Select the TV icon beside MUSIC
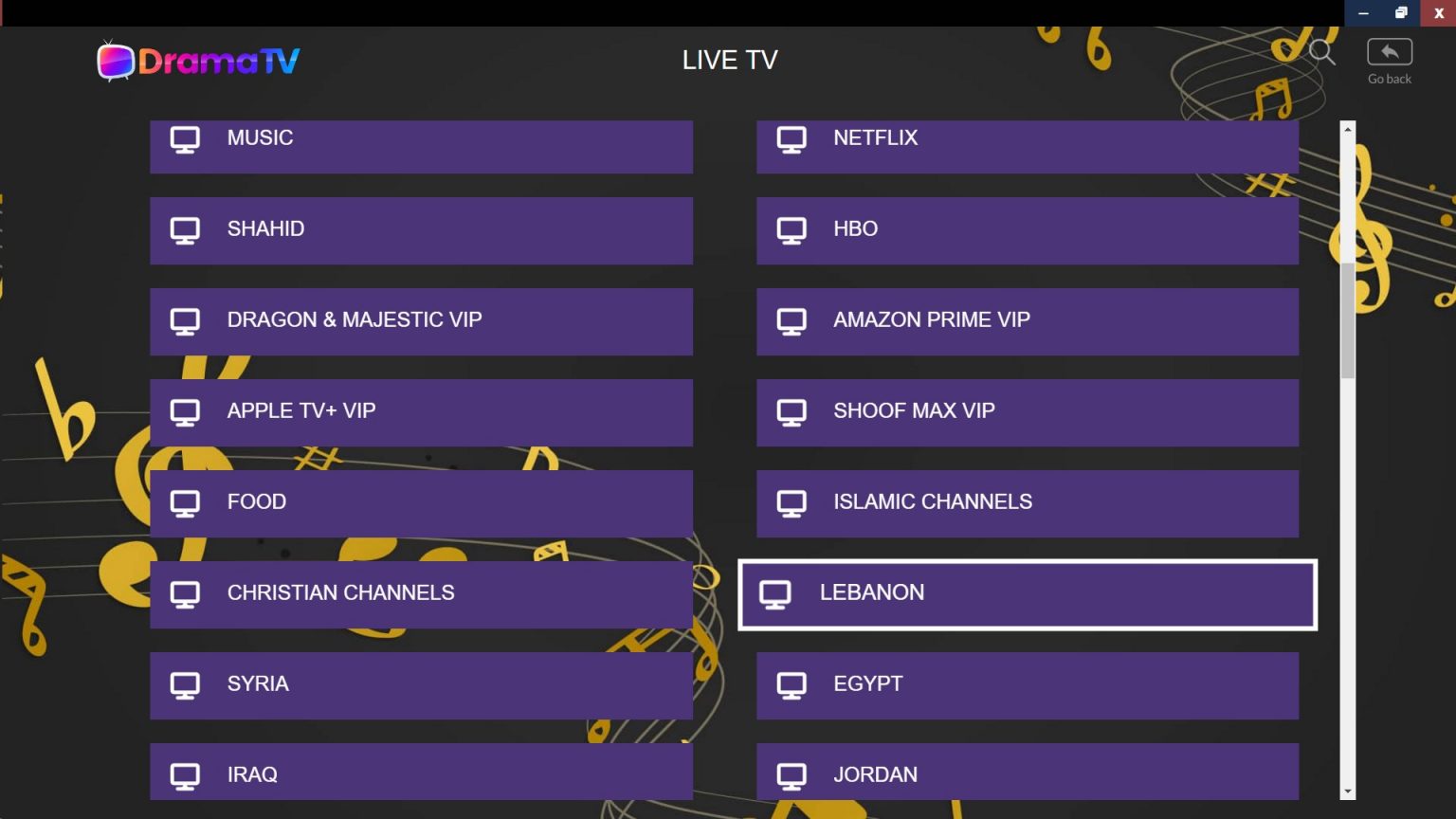The image size is (1456, 819). 184,138
